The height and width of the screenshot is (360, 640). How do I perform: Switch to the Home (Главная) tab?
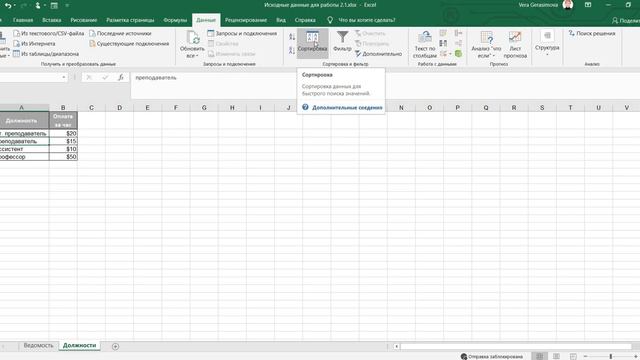tap(23, 20)
